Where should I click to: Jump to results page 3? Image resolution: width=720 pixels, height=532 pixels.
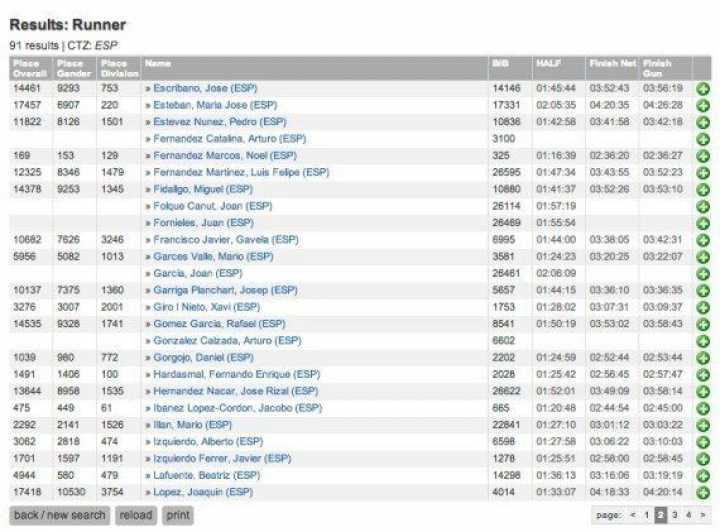[x=675, y=515]
